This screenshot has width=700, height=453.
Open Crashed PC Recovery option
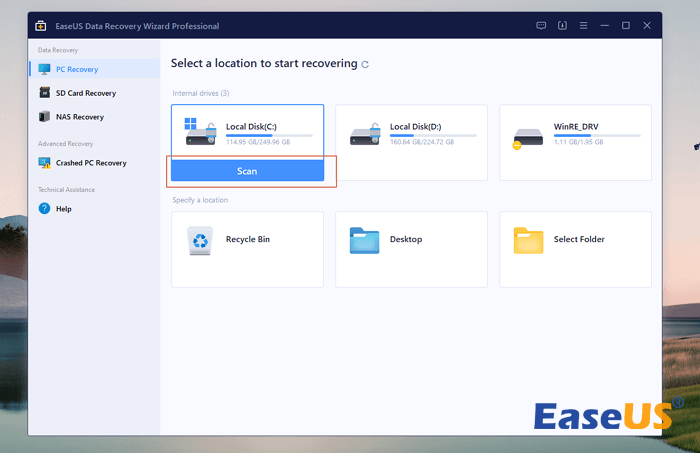[x=95, y=163]
